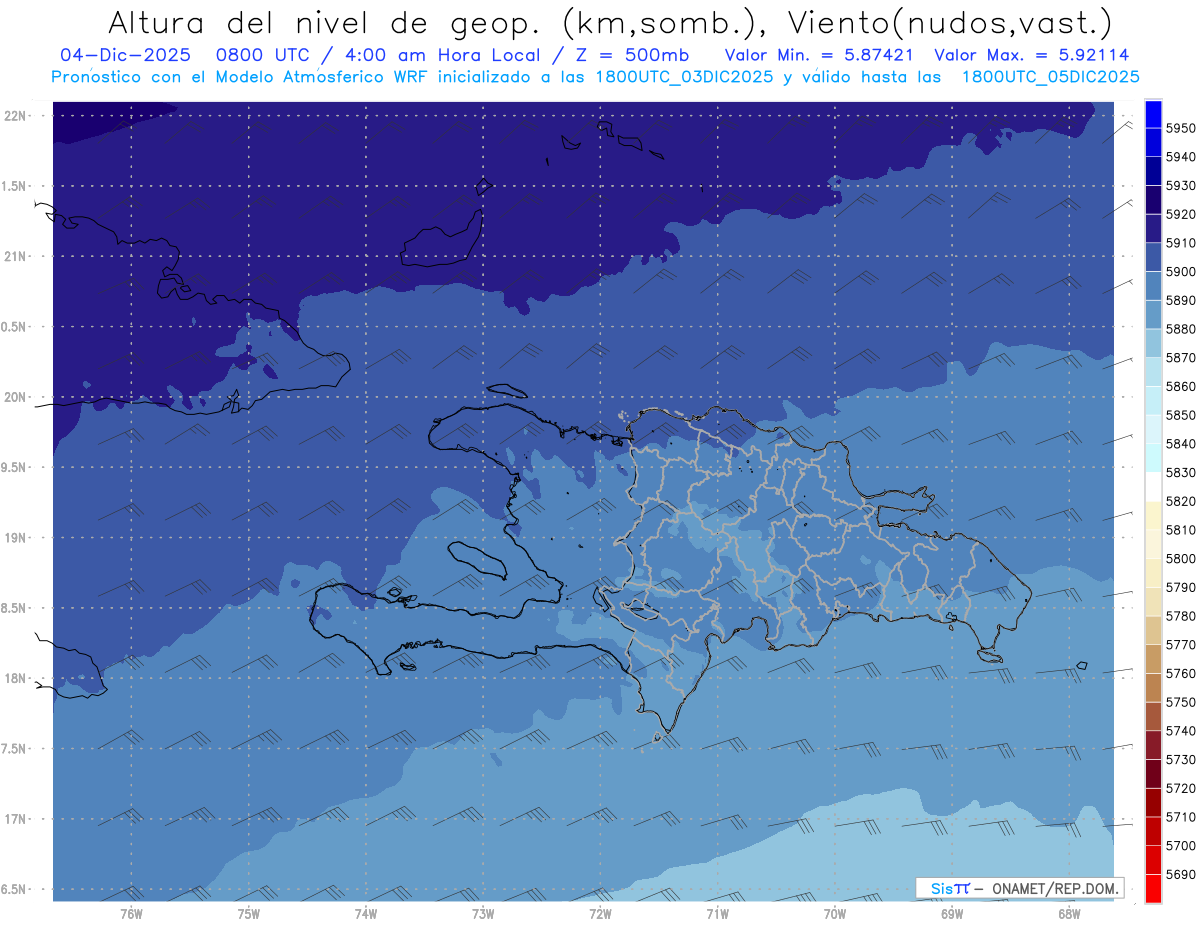
Task: Click the '72W' longitude label
Action: [600, 913]
